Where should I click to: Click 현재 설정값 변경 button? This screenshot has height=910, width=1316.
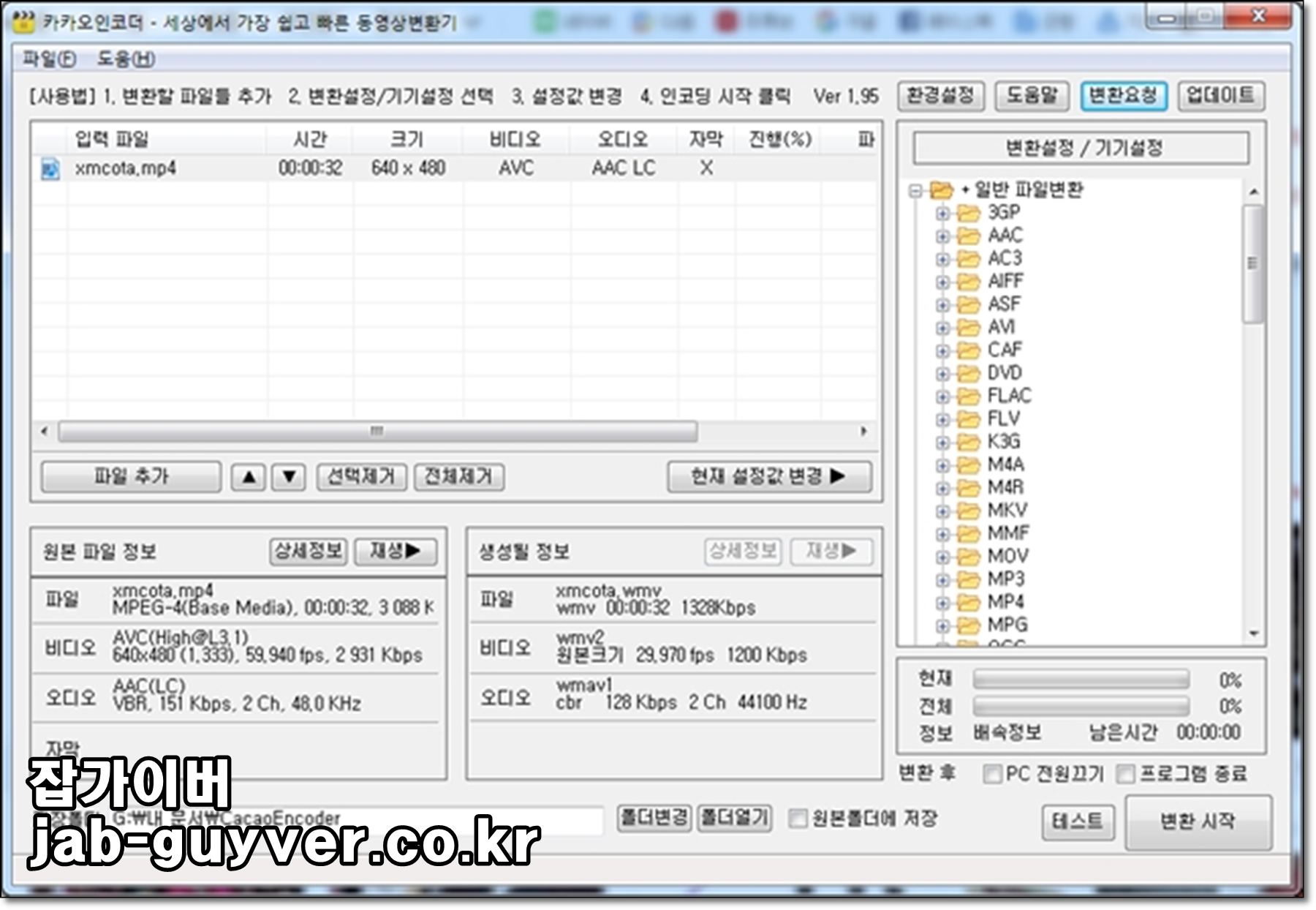769,477
